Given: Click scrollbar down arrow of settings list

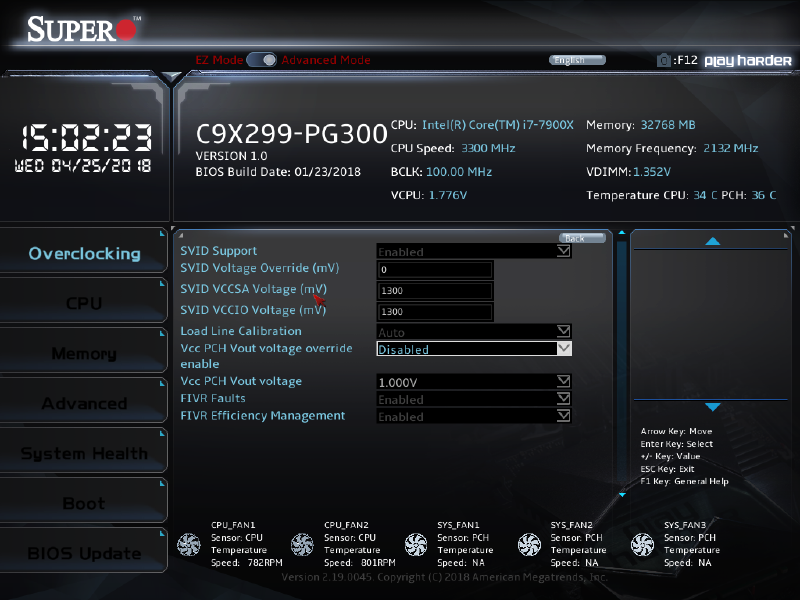Looking at the screenshot, I should click(621, 494).
